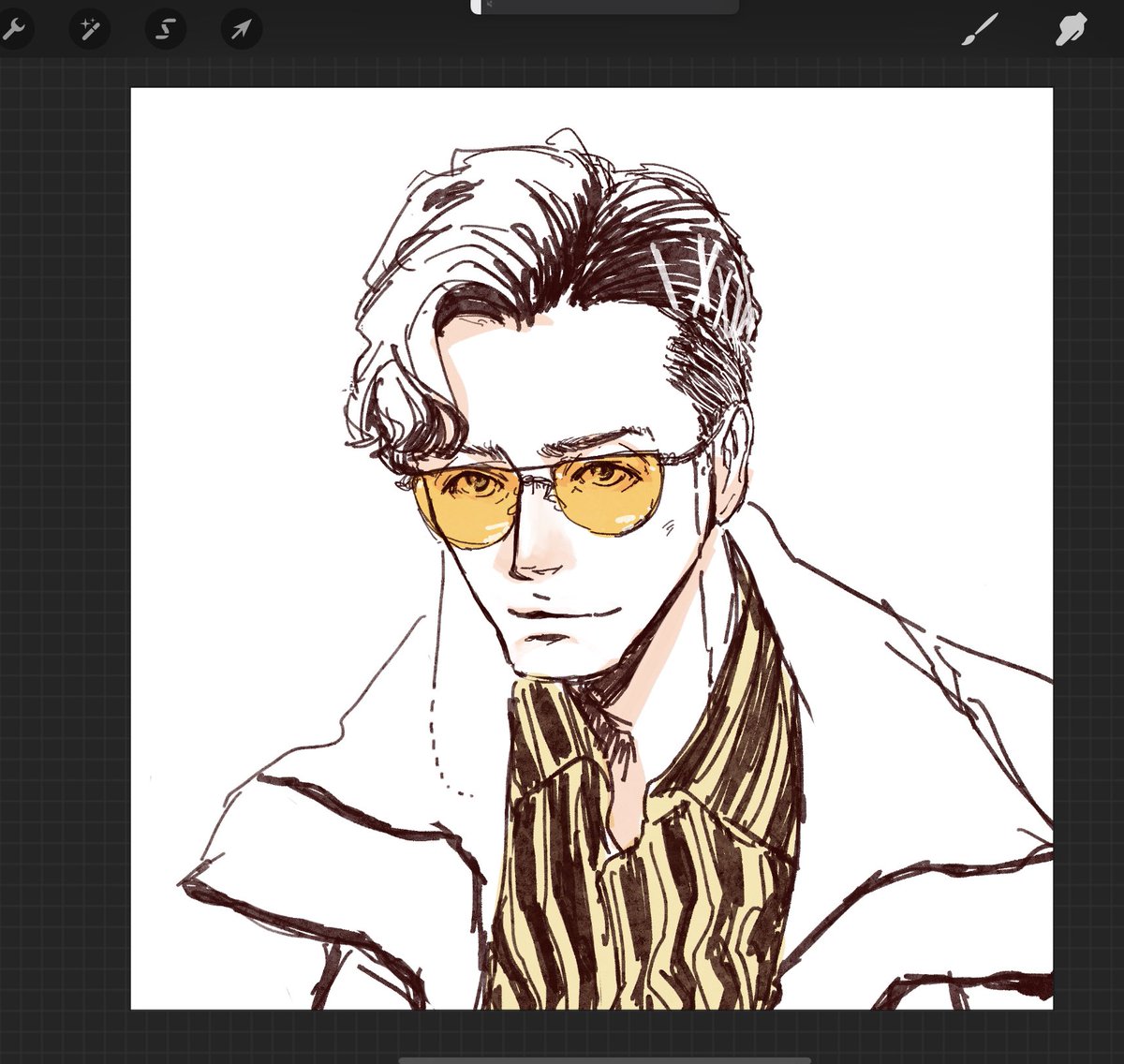Click the white handle of the top slider
Image resolution: width=1124 pixels, height=1064 pixels.
[476, 7]
